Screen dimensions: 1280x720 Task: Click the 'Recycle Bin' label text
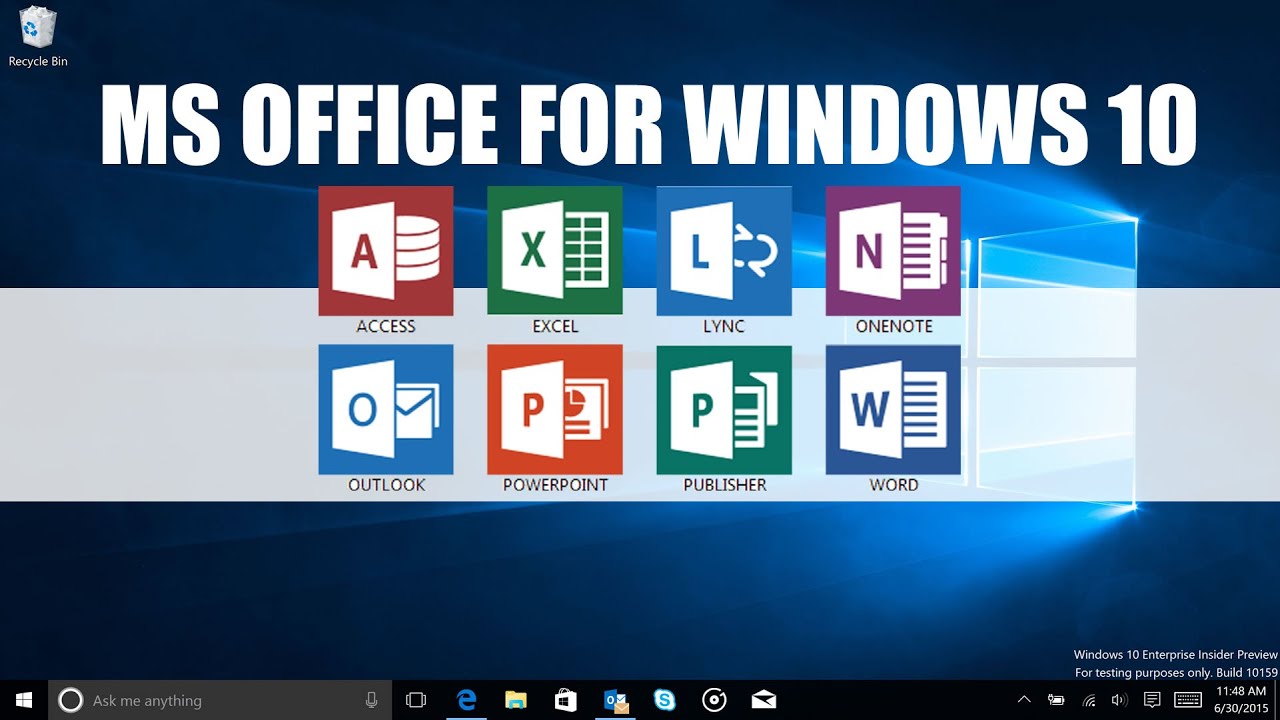point(38,62)
